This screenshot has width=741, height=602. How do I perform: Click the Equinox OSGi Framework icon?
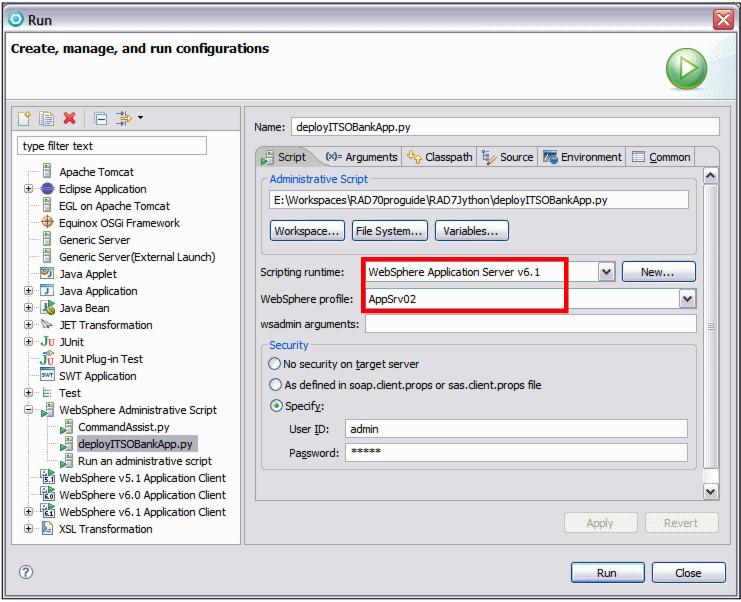[x=48, y=222]
